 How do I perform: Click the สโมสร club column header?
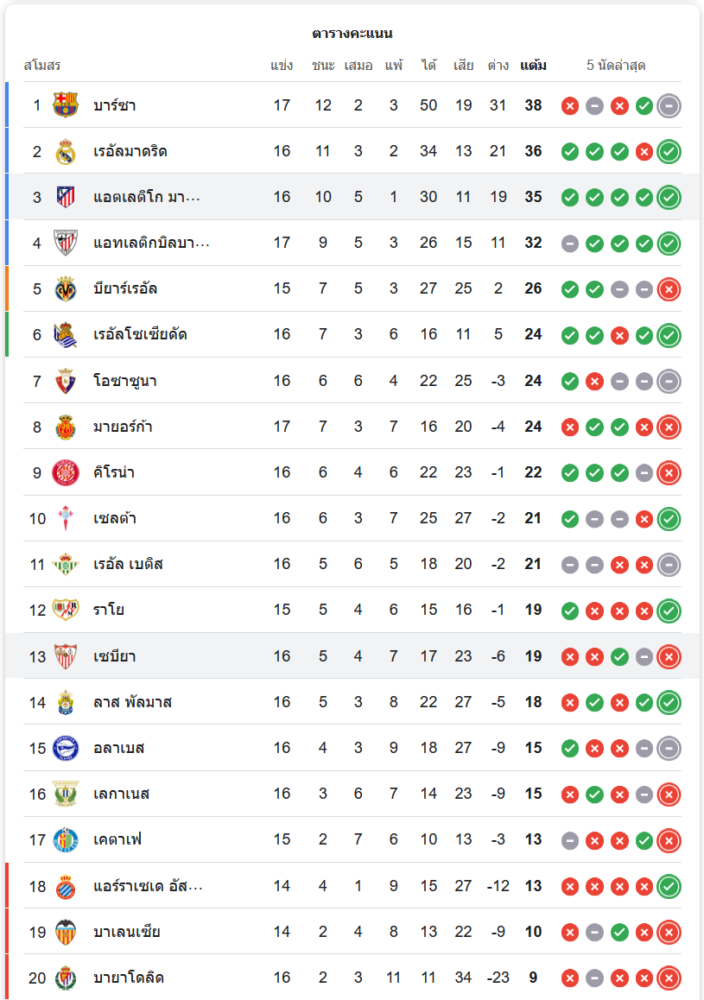(42, 66)
